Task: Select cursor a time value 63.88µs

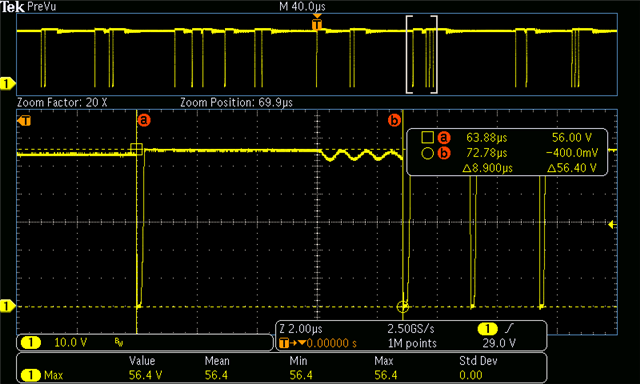Action: pos(487,138)
